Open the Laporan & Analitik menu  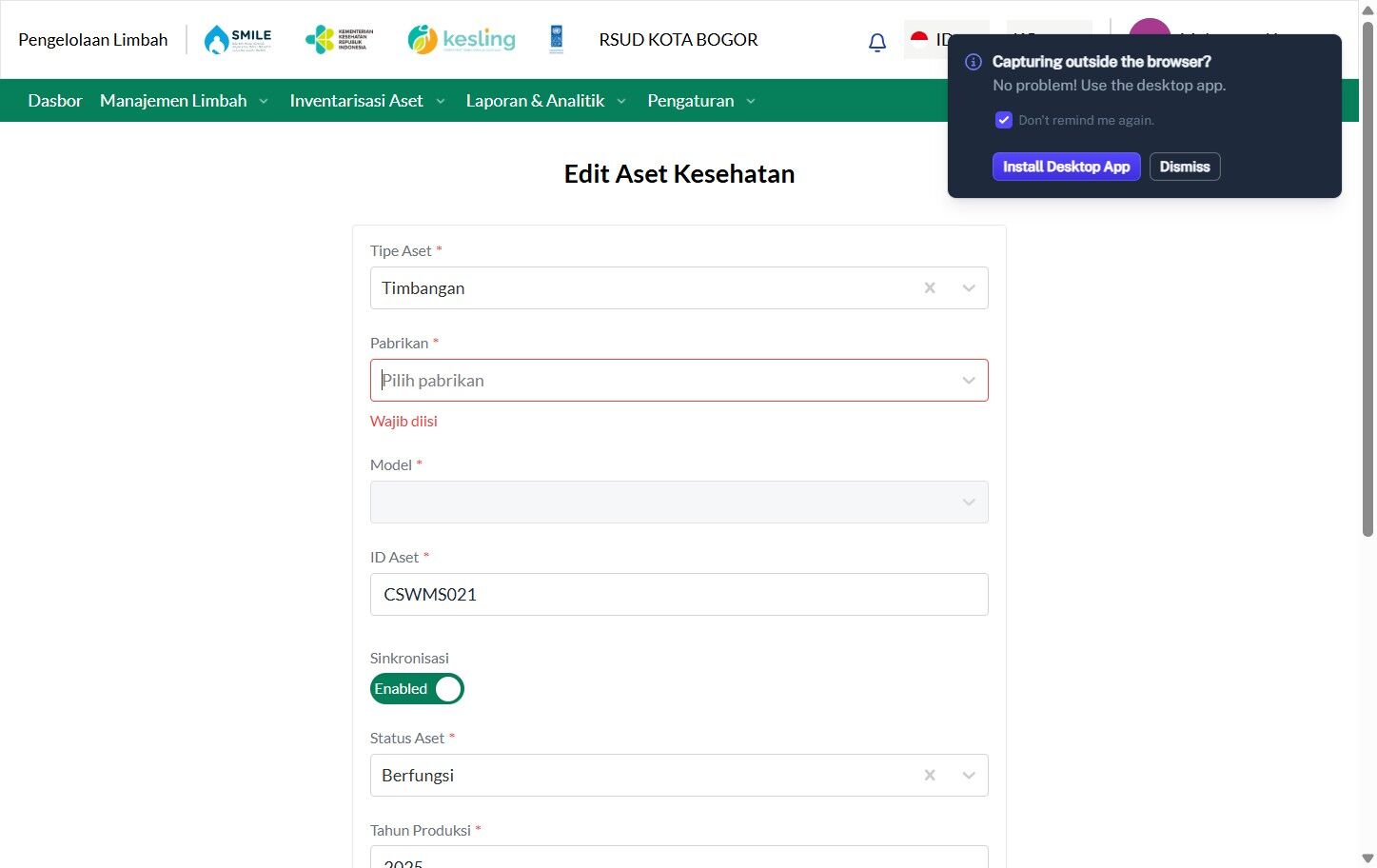[x=546, y=101]
